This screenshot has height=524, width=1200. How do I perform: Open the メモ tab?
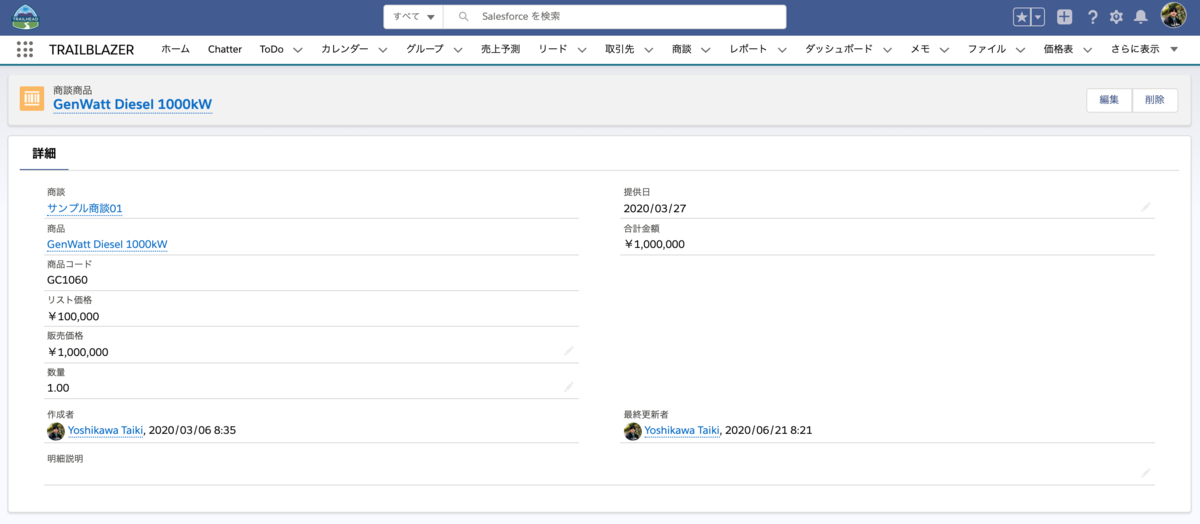coord(920,49)
